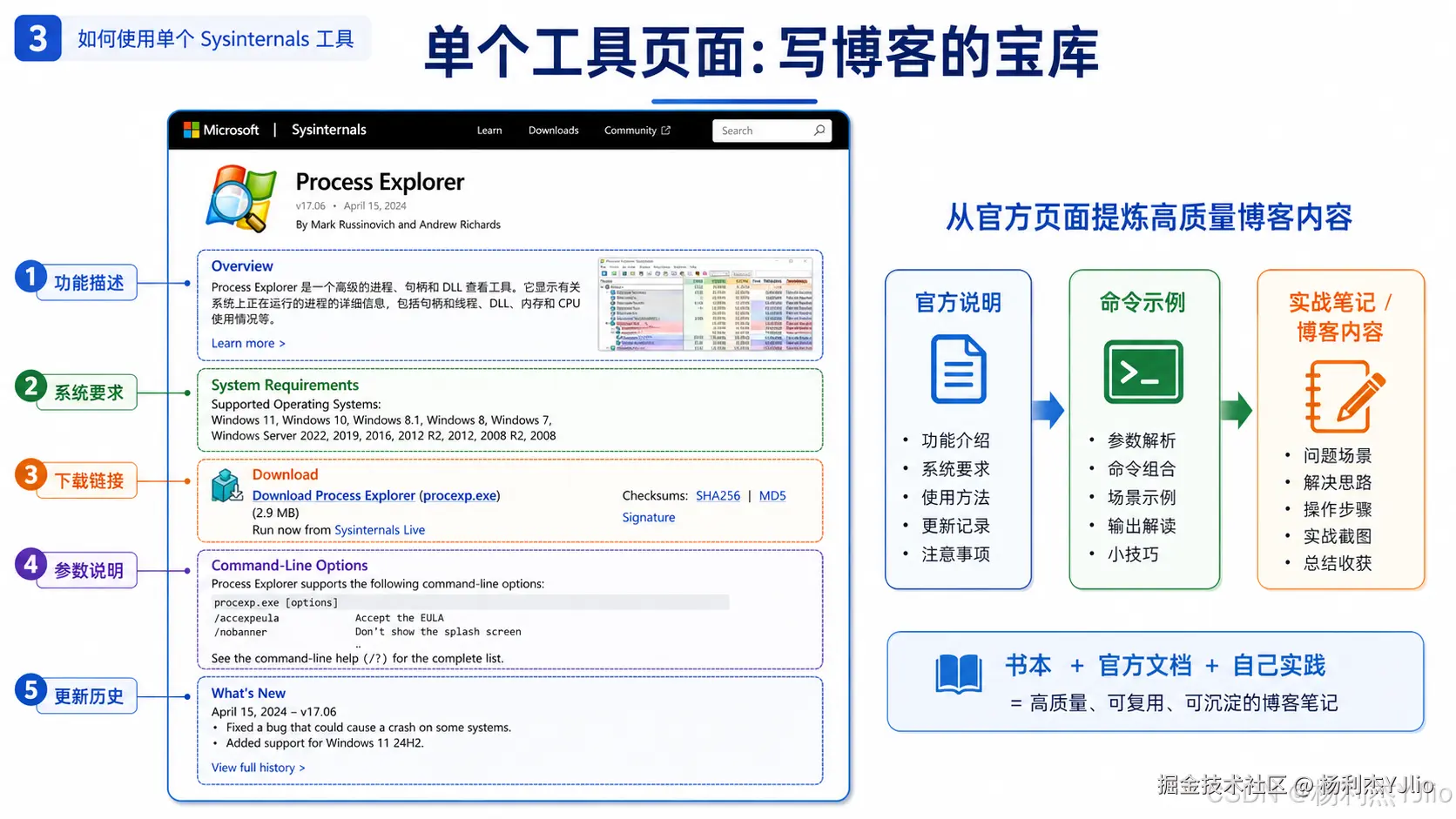Open the Learn more link under Overview
Viewport: 1456px width, 819px height.
(248, 344)
